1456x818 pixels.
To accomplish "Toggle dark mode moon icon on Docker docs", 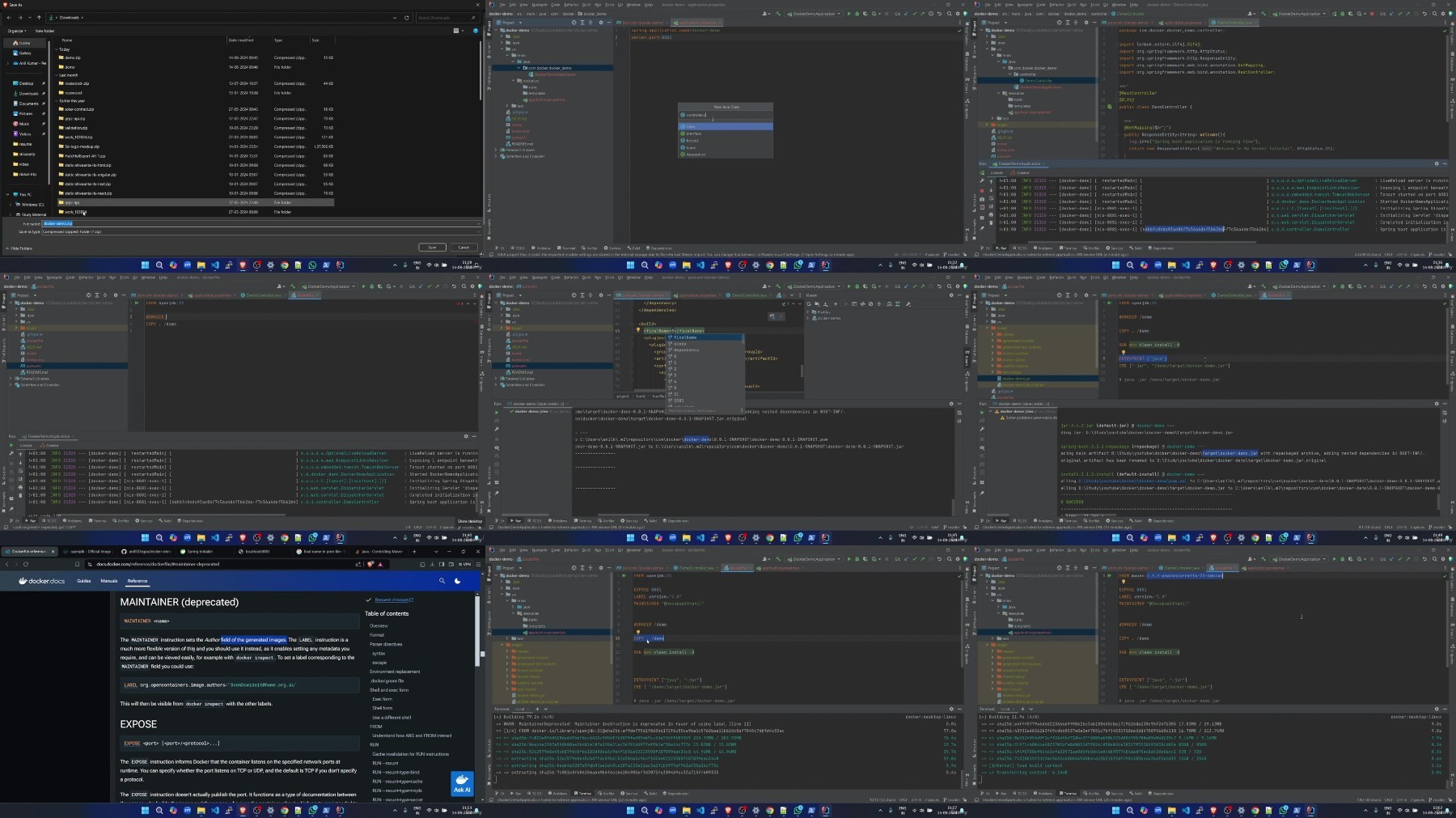I will (457, 581).
